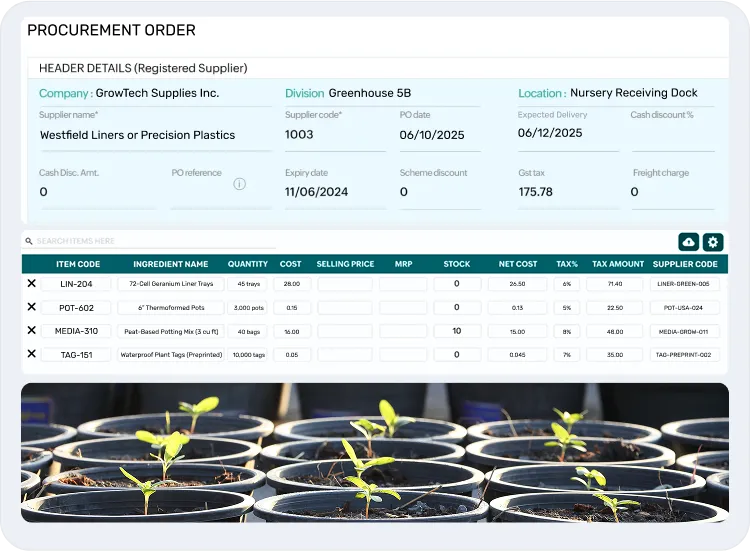Click the cloud upload icon button
The width and height of the screenshot is (750, 551).
click(x=688, y=242)
